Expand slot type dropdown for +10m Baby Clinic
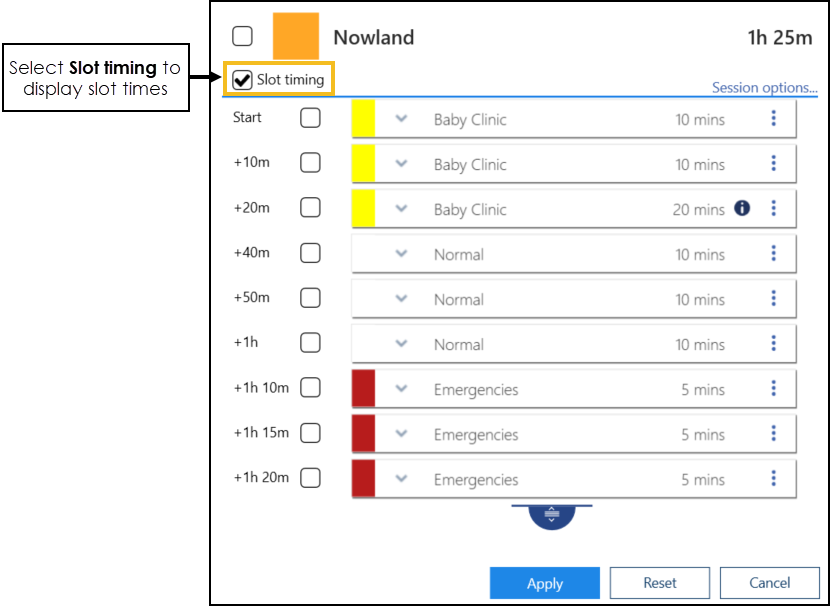830x606 pixels. (x=401, y=163)
